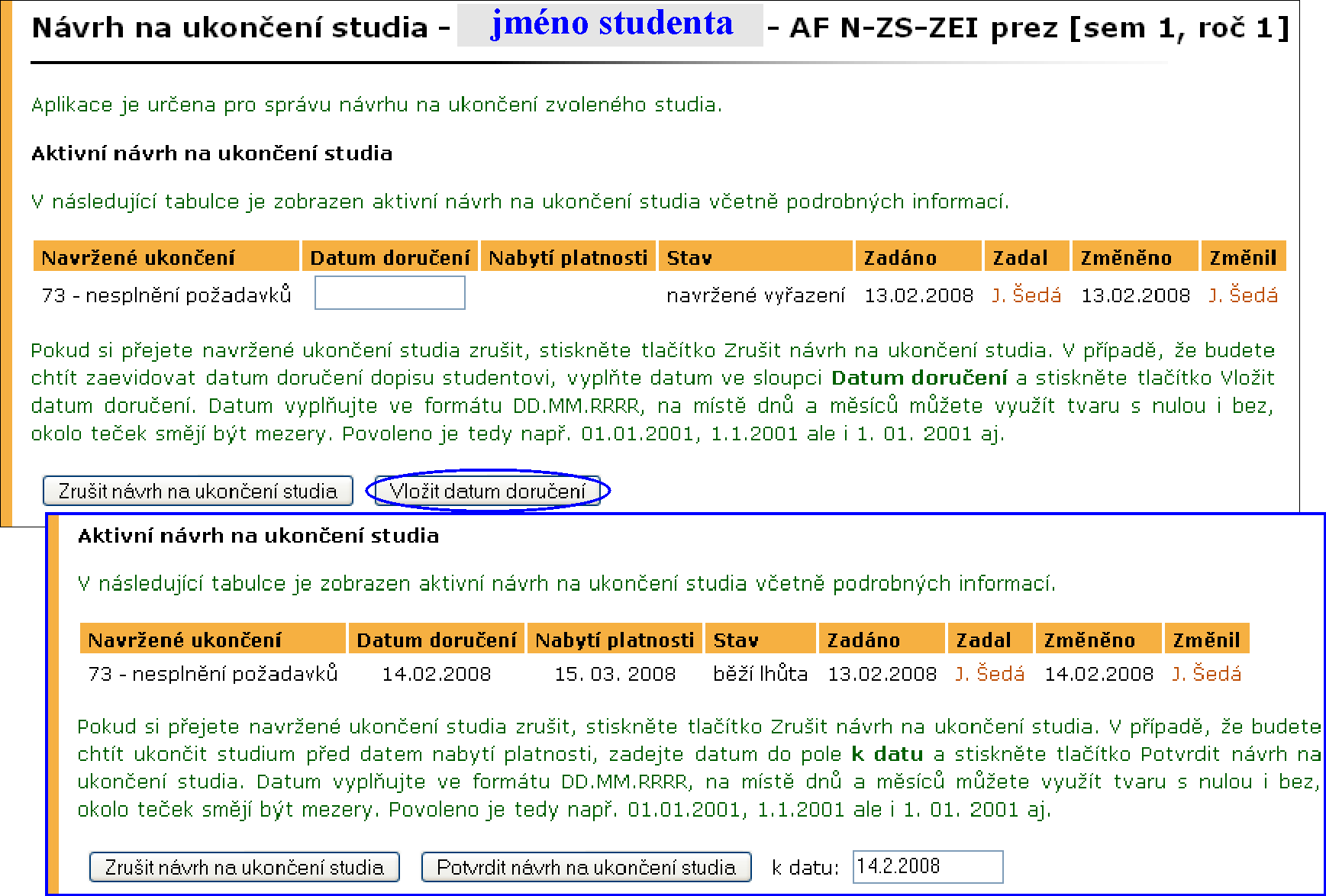Open the J. Šedá link in the upper Zadal column
The width and height of the screenshot is (1326, 896).
[x=1026, y=295]
